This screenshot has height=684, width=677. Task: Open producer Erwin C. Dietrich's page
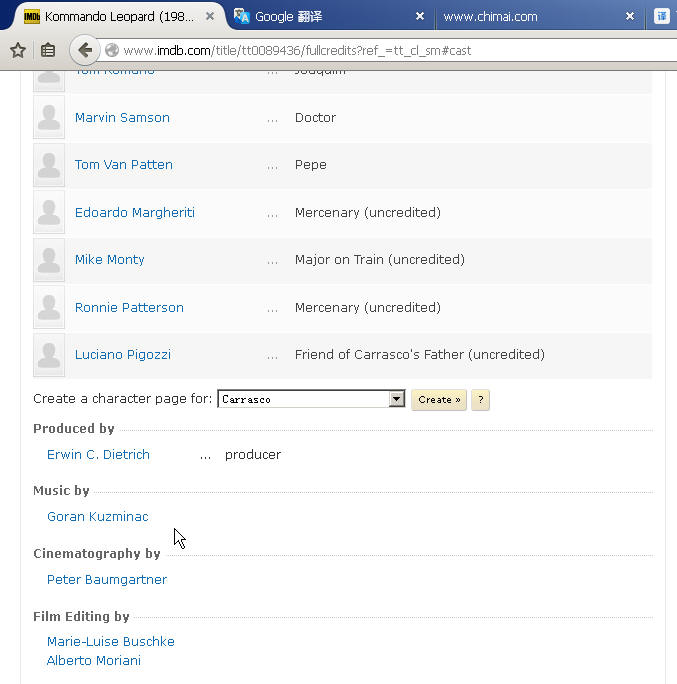pyautogui.click(x=98, y=455)
